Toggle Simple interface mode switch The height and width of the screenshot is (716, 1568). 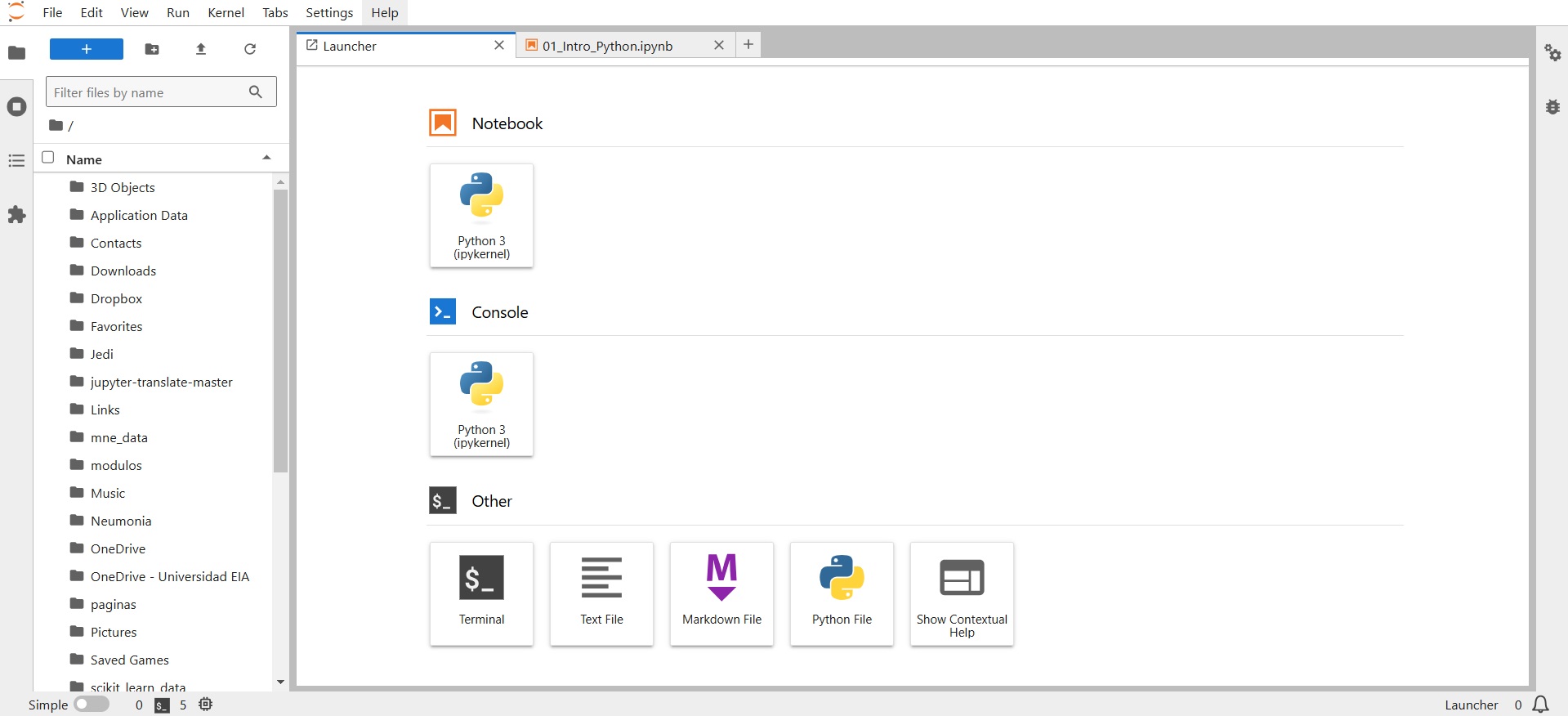pos(92,705)
